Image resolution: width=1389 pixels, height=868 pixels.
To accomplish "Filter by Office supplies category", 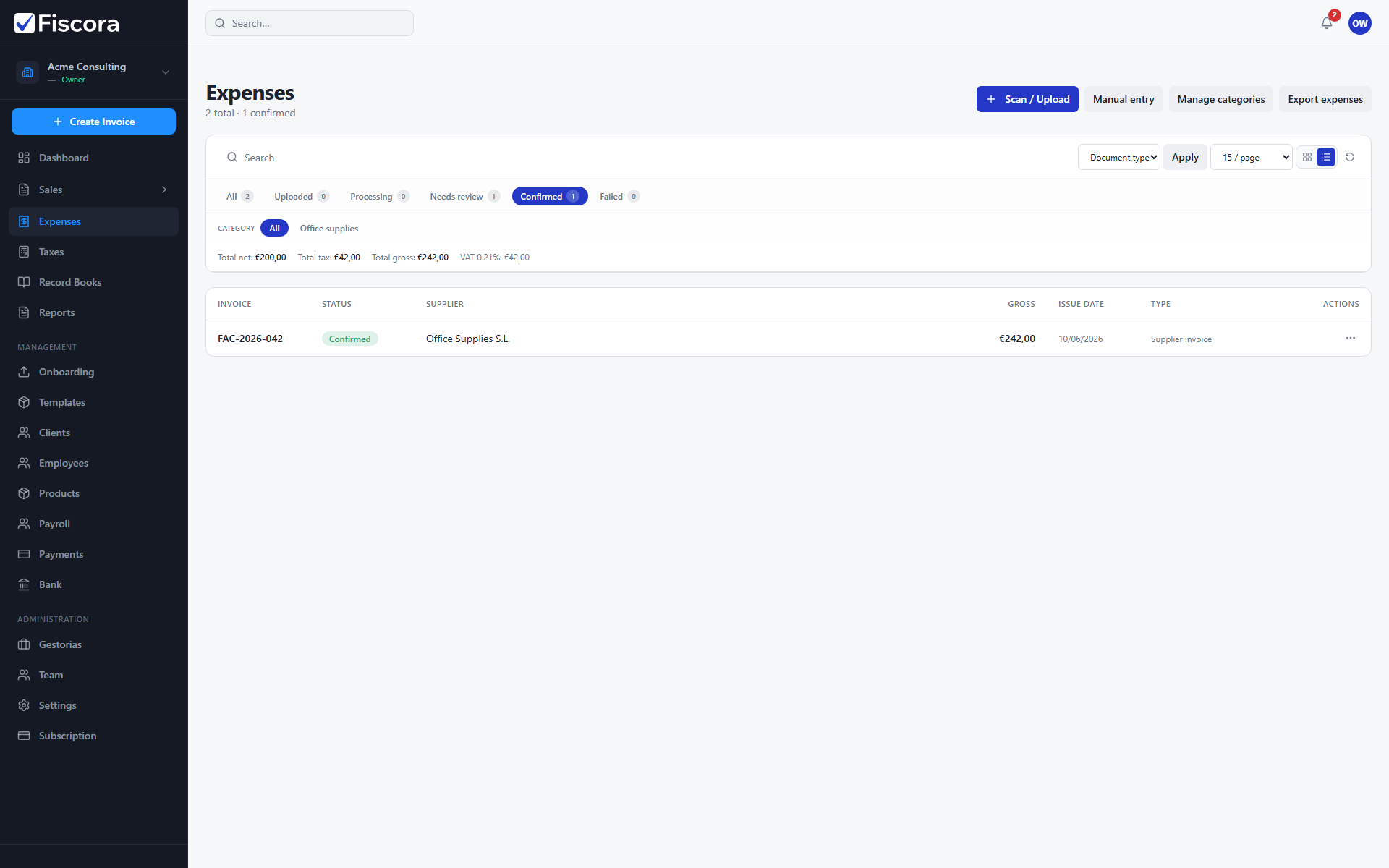I will coord(329,228).
